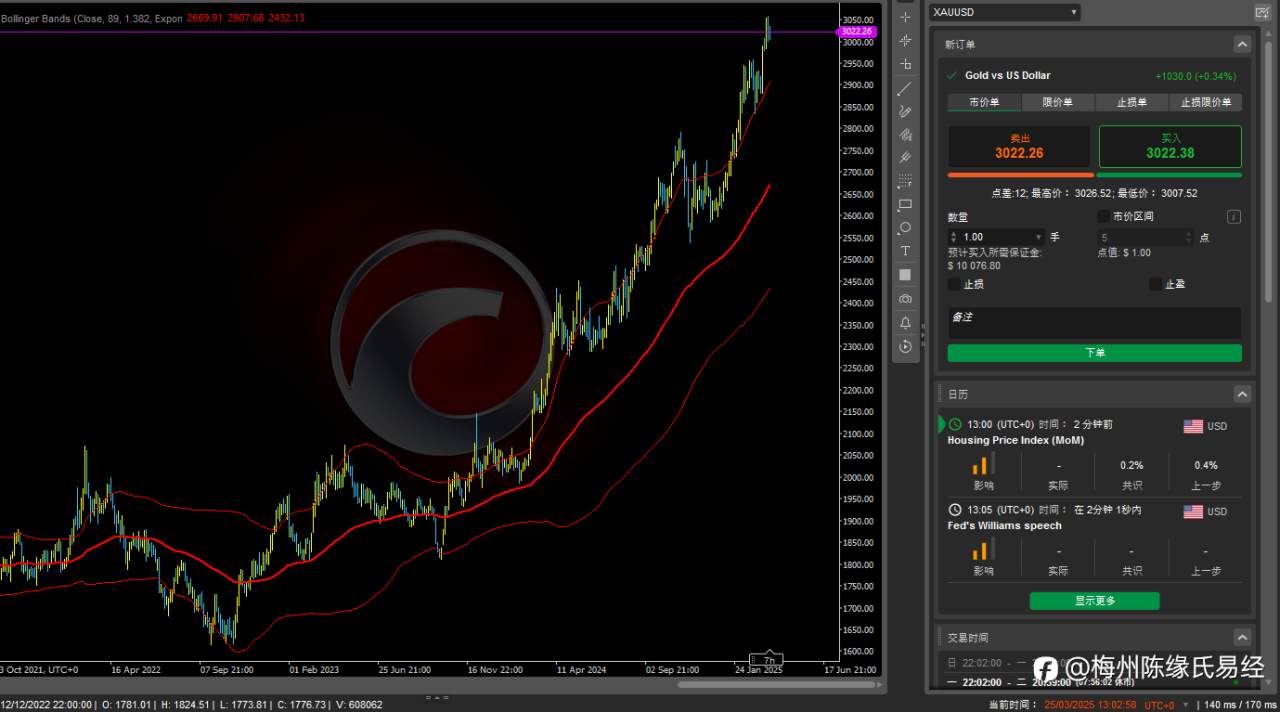Click the quantity stepper arrows left of 1.00
This screenshot has height=712, width=1280.
tap(954, 237)
